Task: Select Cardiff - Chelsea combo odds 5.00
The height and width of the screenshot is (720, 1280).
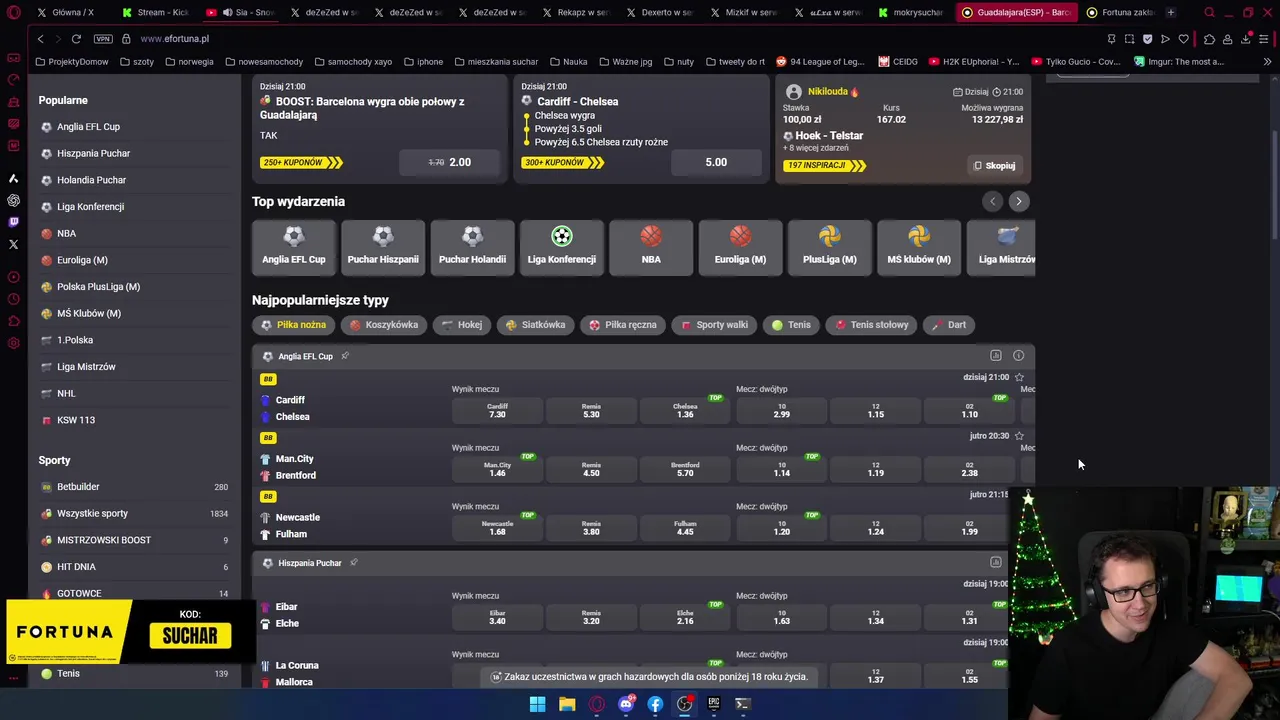Action: point(716,162)
